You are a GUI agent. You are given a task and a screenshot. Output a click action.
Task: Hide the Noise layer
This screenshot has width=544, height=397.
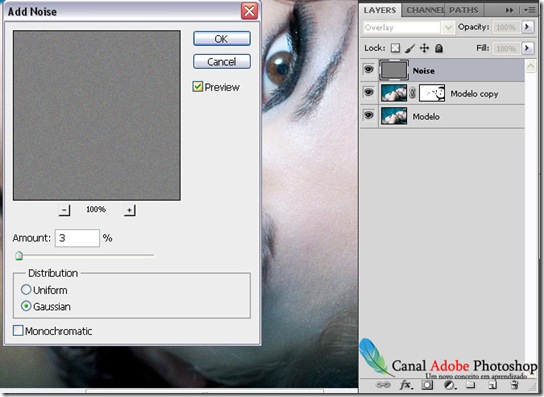(369, 69)
